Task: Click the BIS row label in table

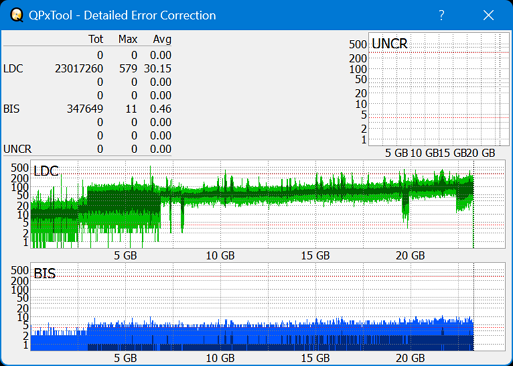Action: coord(11,109)
